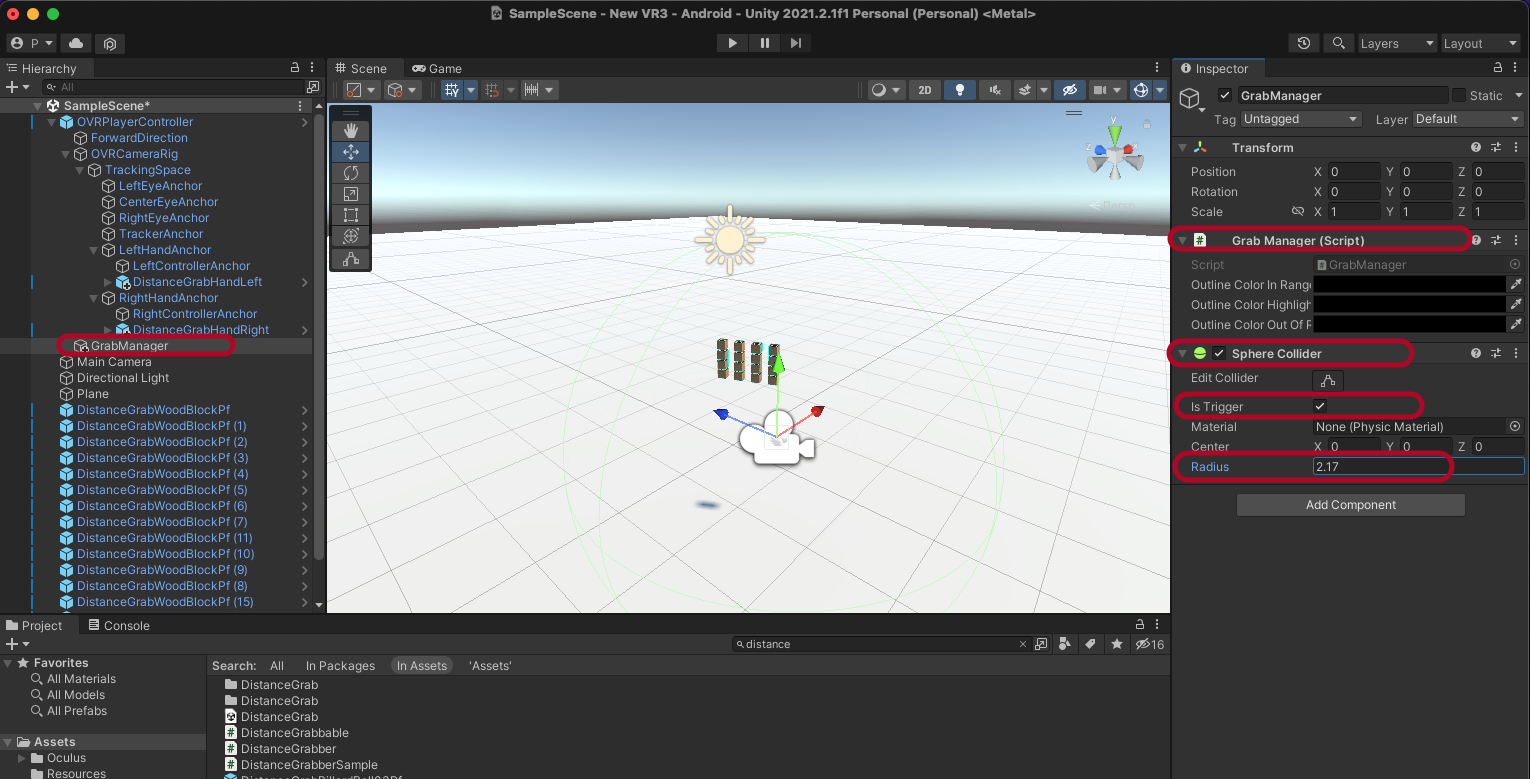Click the Add Component button
Screen dimensions: 1530x779
[x=1351, y=505]
